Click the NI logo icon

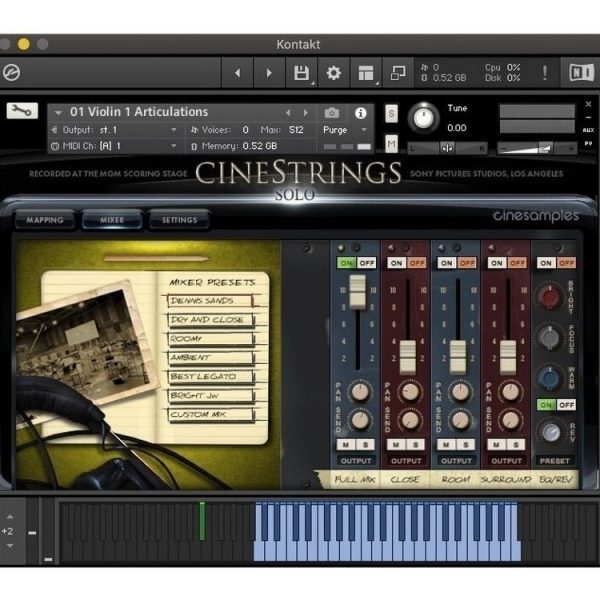coord(581,73)
